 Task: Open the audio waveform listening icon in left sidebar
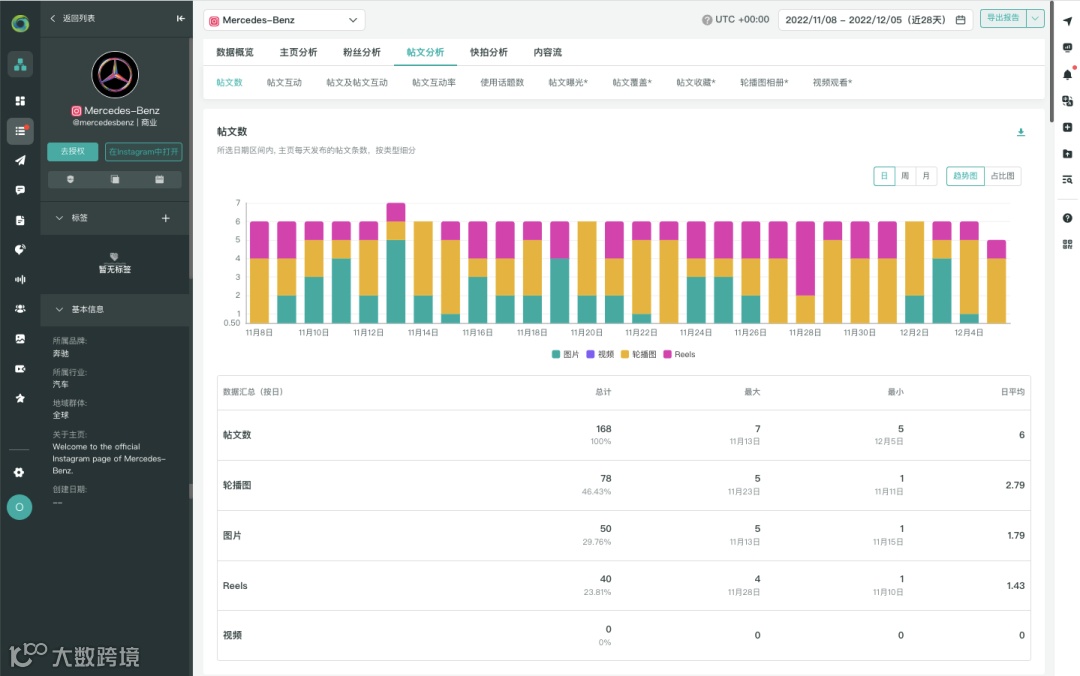pos(20,279)
